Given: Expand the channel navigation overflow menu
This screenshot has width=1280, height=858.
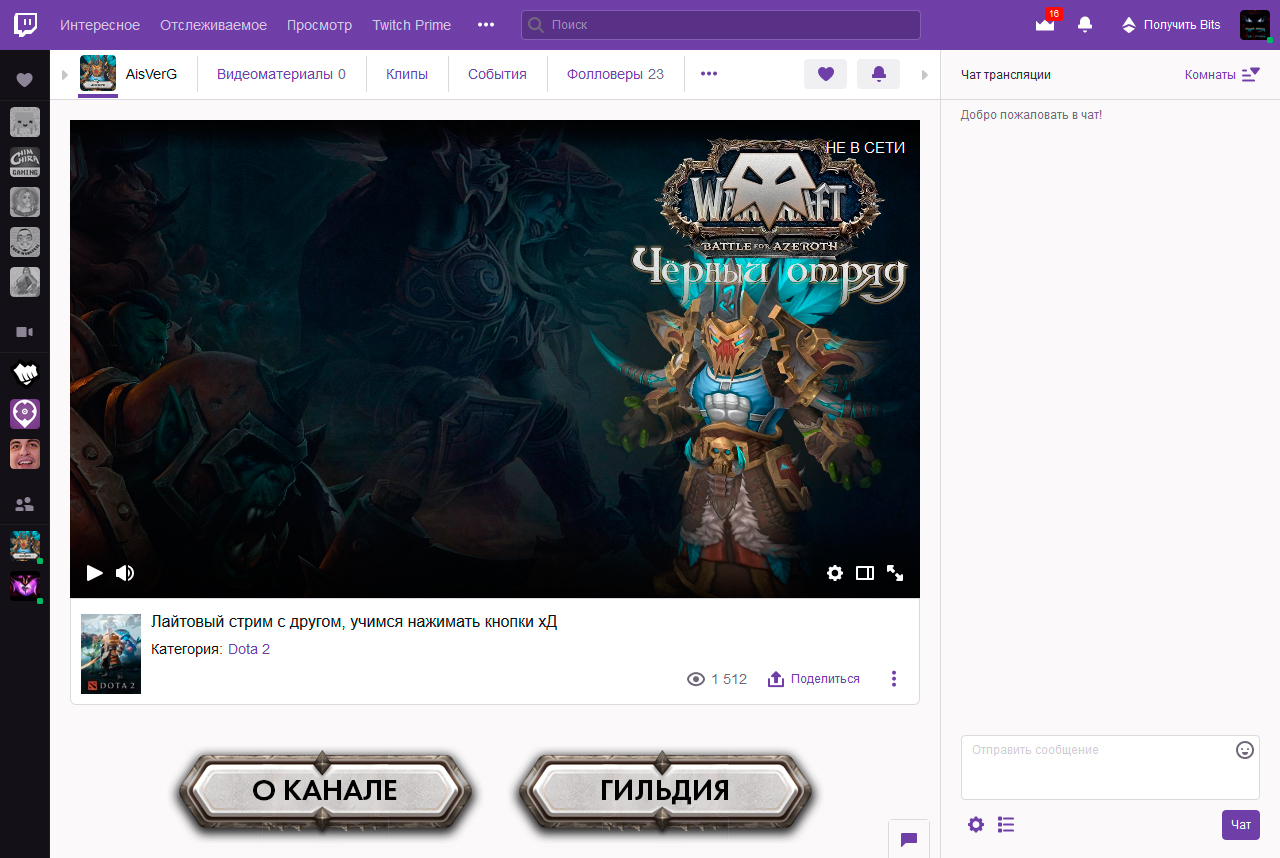Looking at the screenshot, I should [709, 73].
